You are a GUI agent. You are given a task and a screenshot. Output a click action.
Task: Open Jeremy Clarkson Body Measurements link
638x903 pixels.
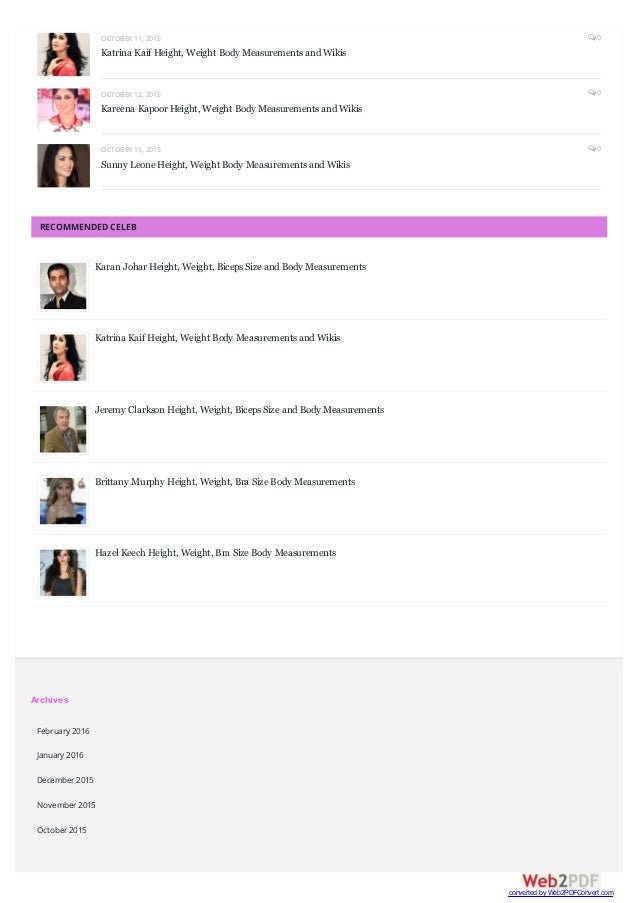(239, 410)
